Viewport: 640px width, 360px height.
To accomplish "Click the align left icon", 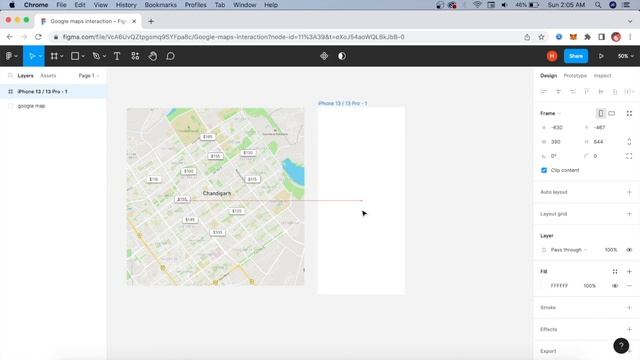I will [543, 91].
